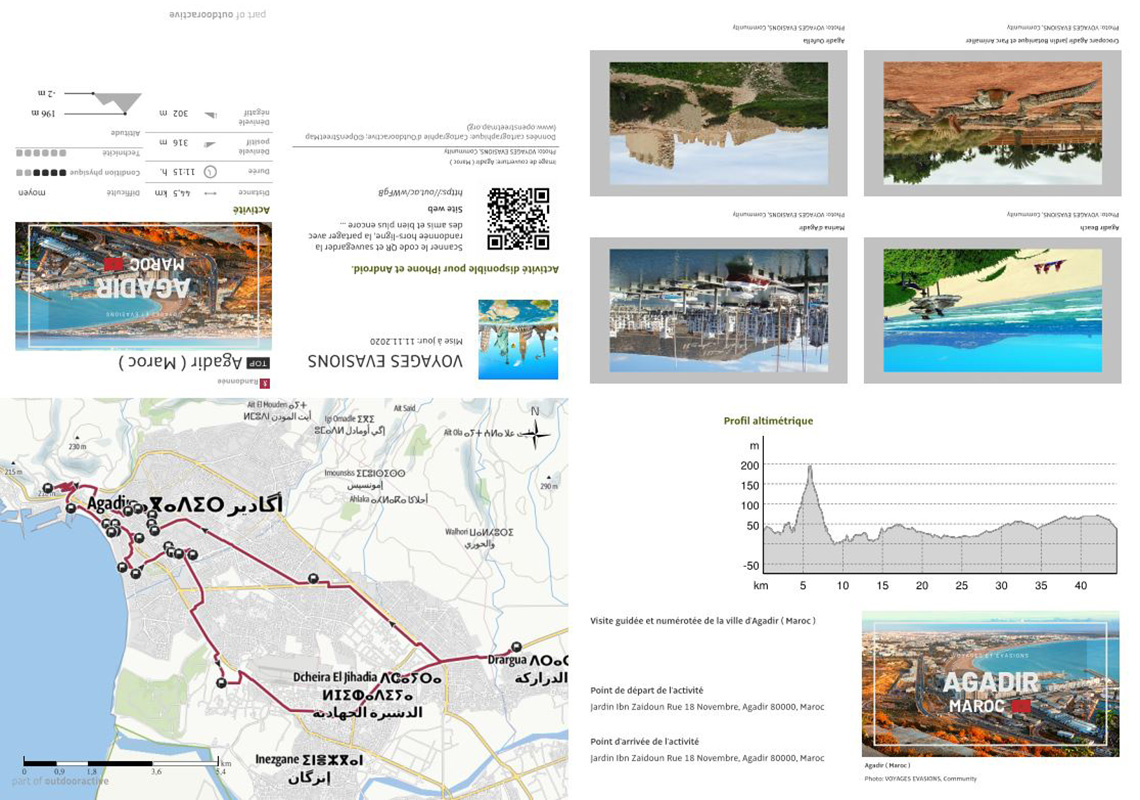Click the '44,5 km' distance value
The width and height of the screenshot is (1140, 800).
(x=172, y=193)
